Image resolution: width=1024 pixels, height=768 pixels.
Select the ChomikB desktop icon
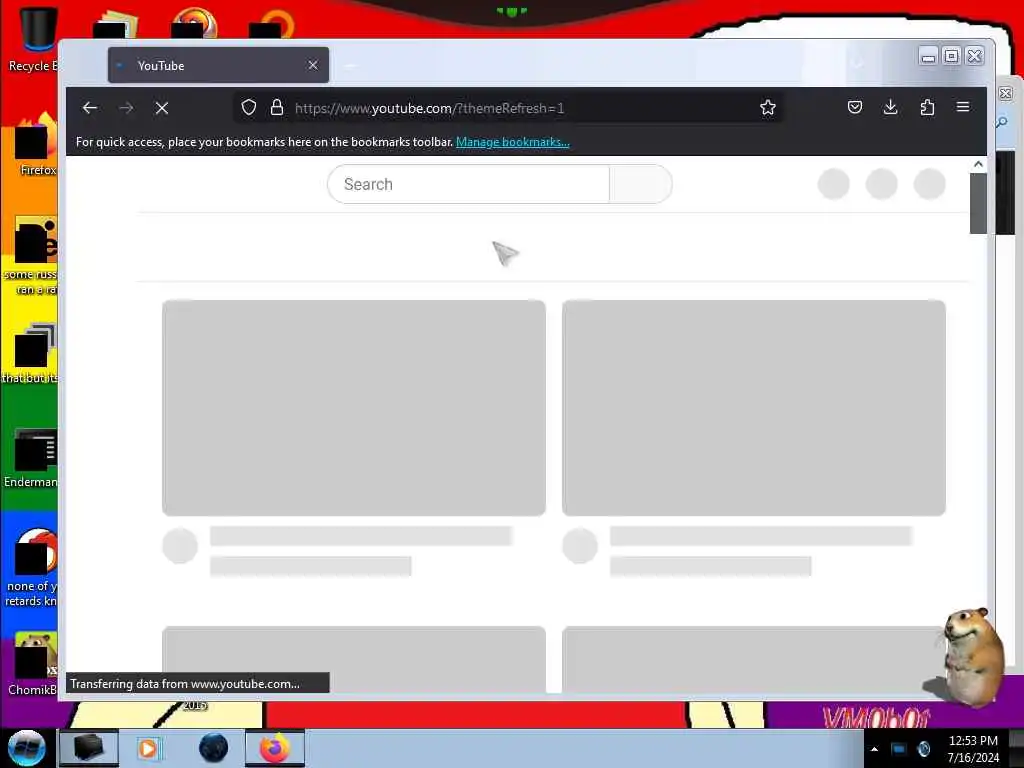(33, 663)
